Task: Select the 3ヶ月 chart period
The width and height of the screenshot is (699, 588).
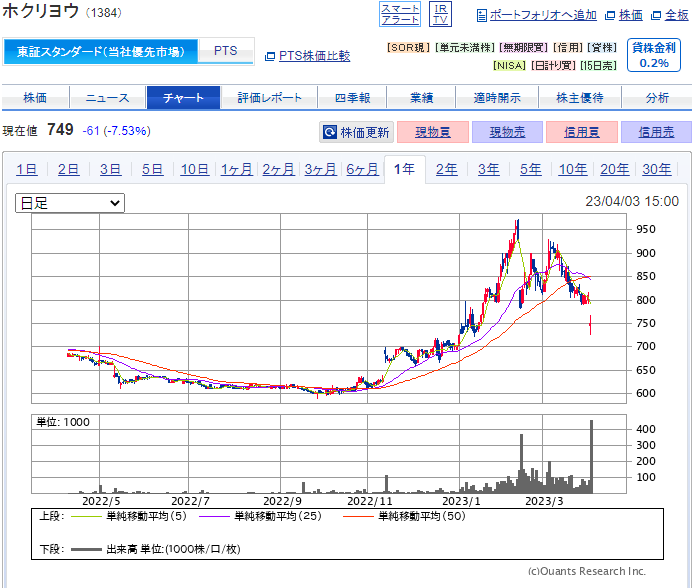Action: click(x=320, y=169)
